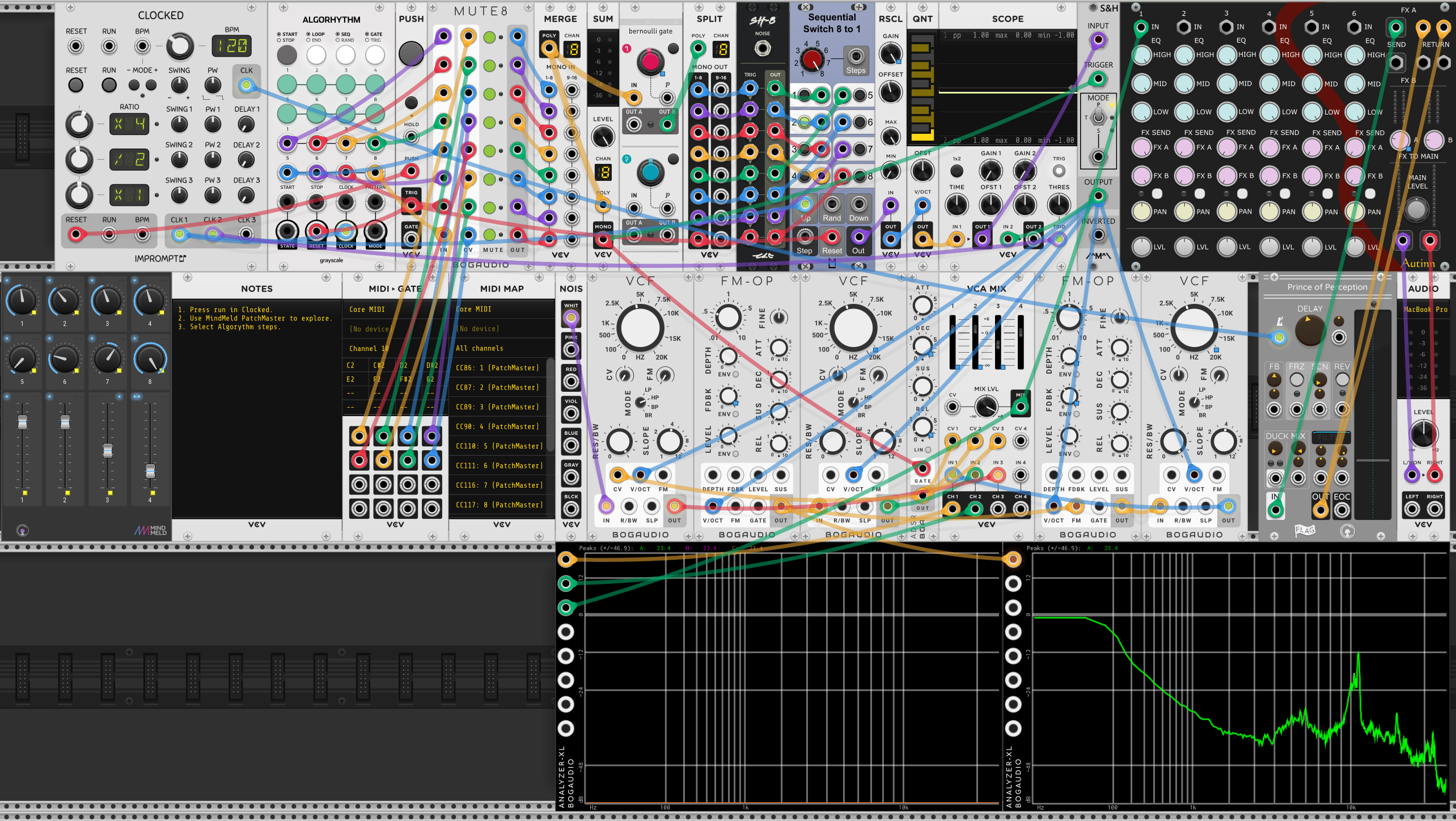Click PatchMaster fader number 3 handle
This screenshot has width=1456, height=821.
(x=107, y=451)
